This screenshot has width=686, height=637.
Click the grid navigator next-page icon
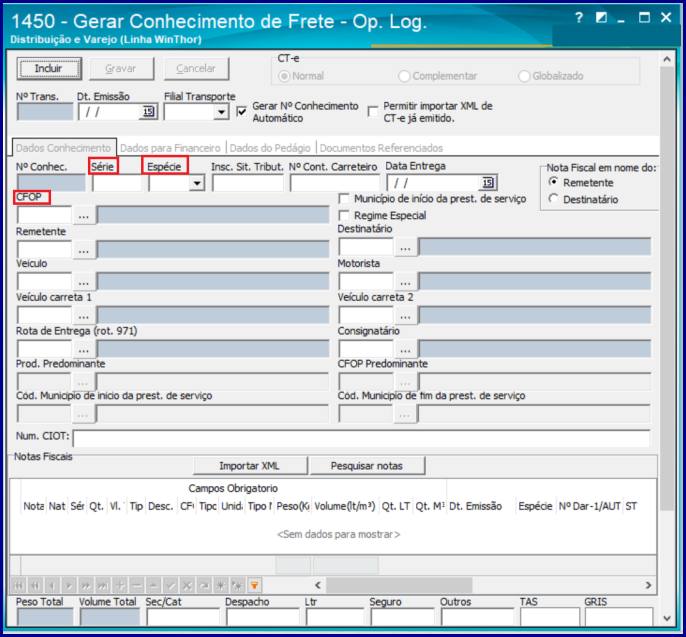pos(86,585)
